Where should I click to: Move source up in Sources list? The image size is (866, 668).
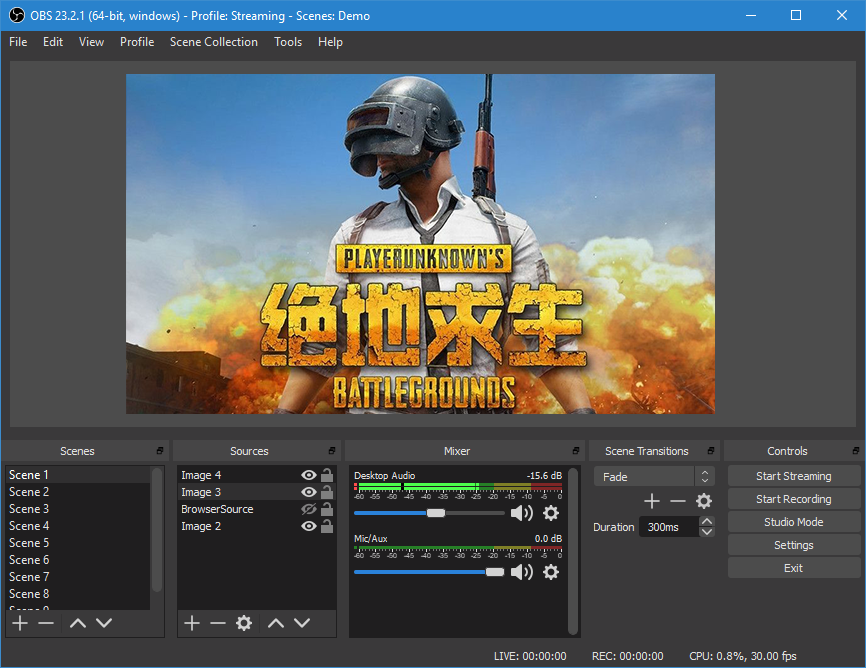pos(276,623)
